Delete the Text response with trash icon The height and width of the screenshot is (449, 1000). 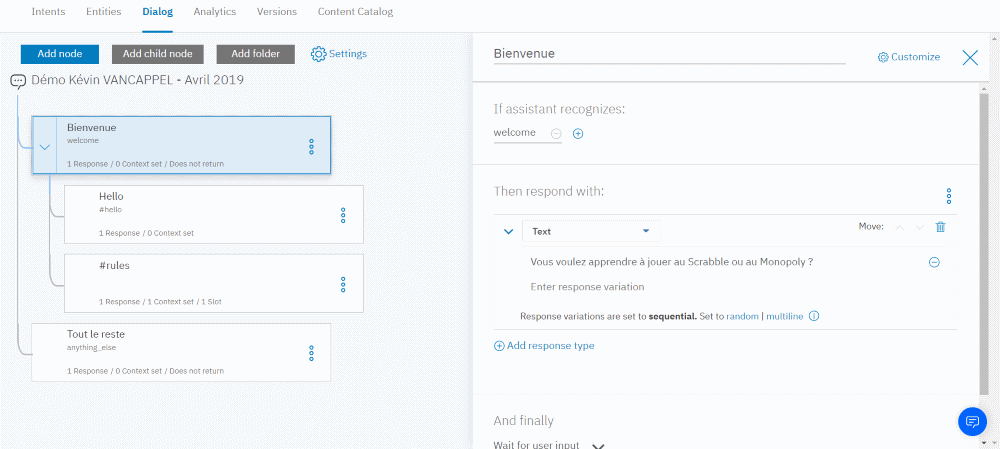tap(940, 226)
